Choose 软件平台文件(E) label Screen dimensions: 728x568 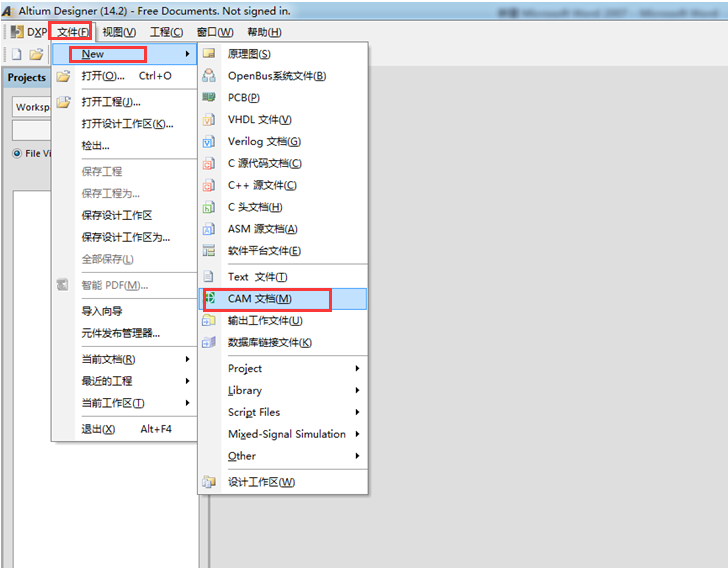(x=264, y=251)
